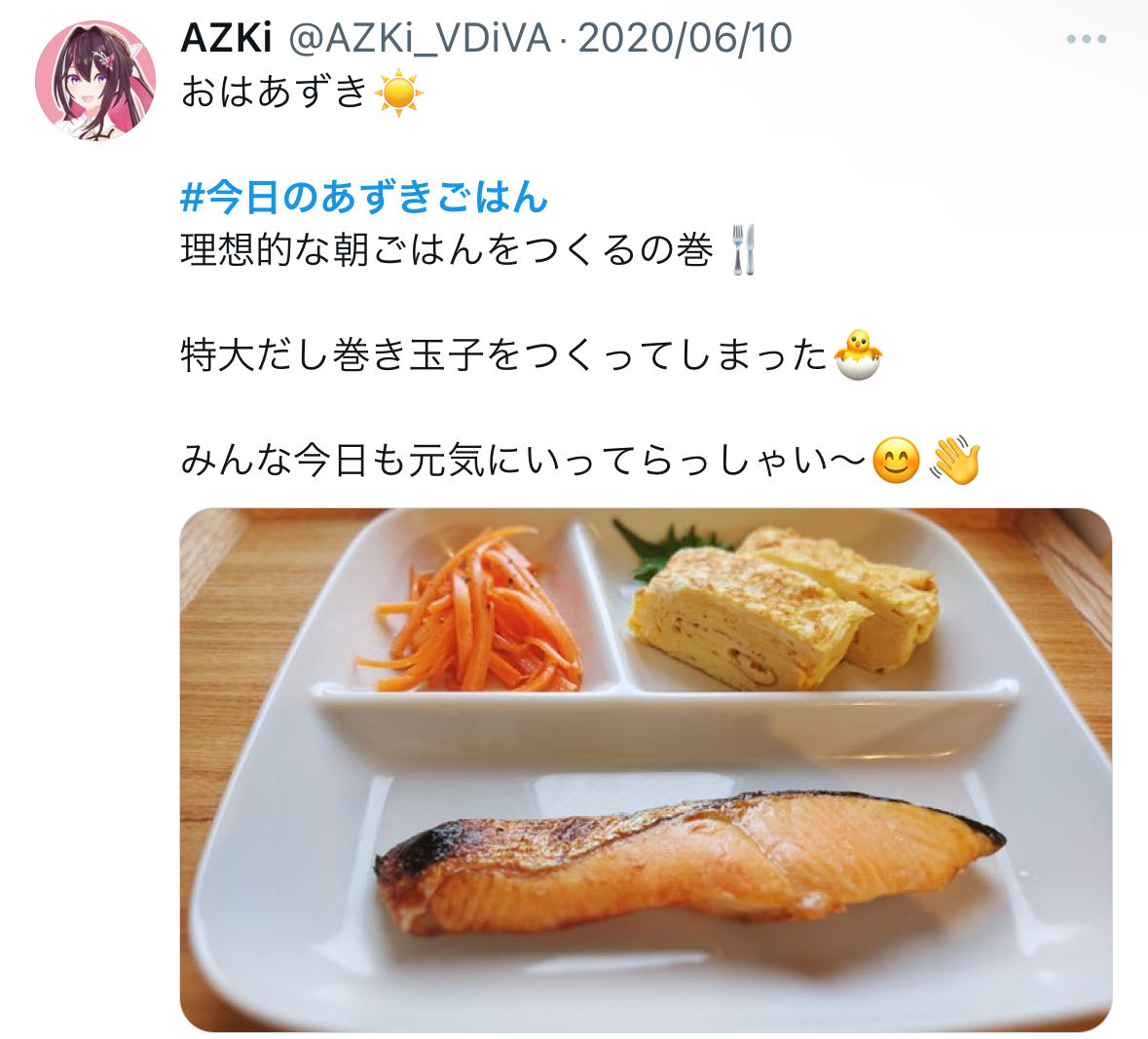Click the sun emoji after おはあずき
Viewport: 1148px width, 1039px height.
[398, 93]
